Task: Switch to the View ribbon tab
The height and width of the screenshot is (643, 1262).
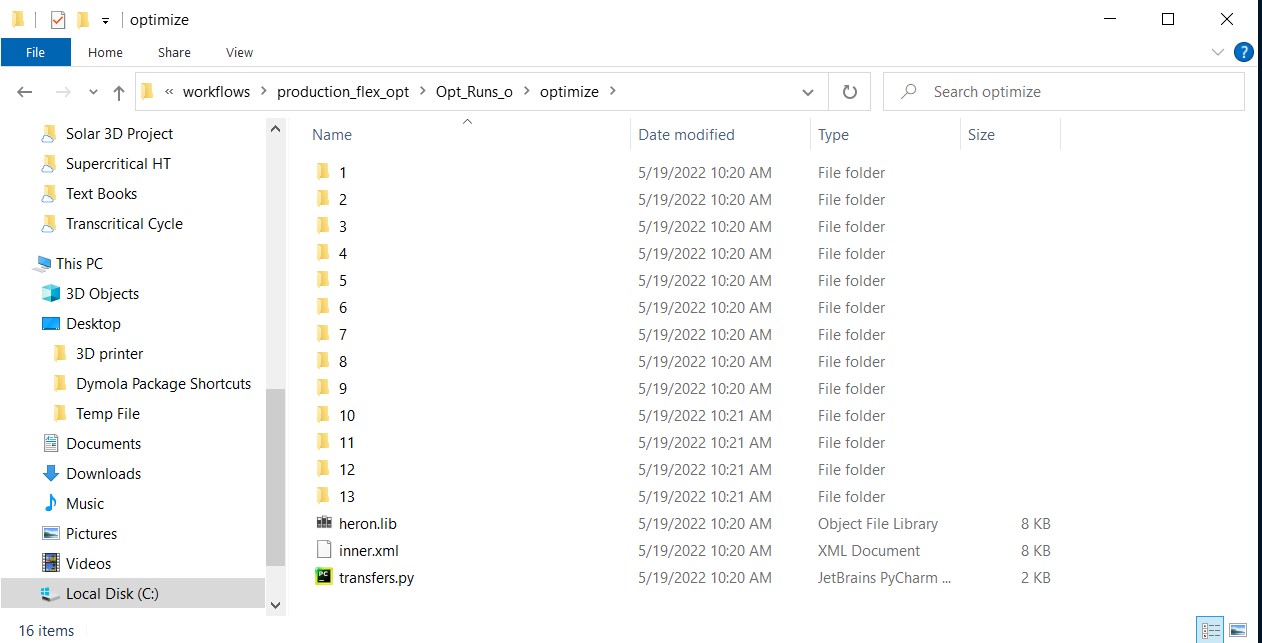Action: [239, 52]
